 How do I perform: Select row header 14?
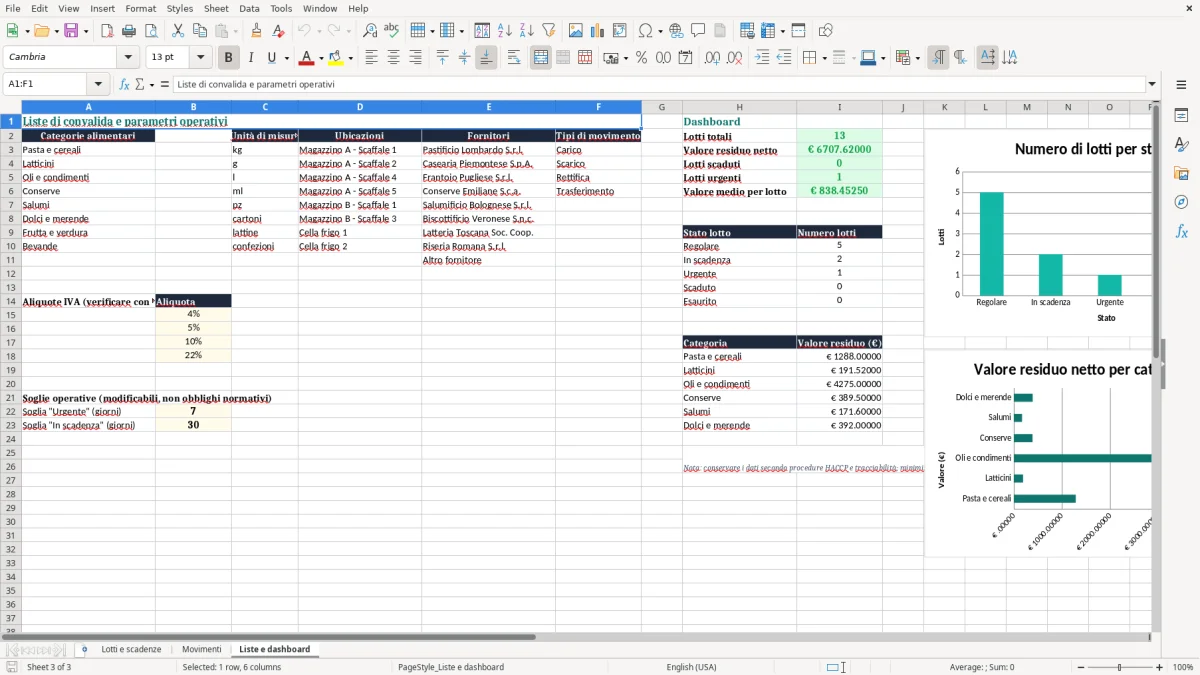point(11,301)
